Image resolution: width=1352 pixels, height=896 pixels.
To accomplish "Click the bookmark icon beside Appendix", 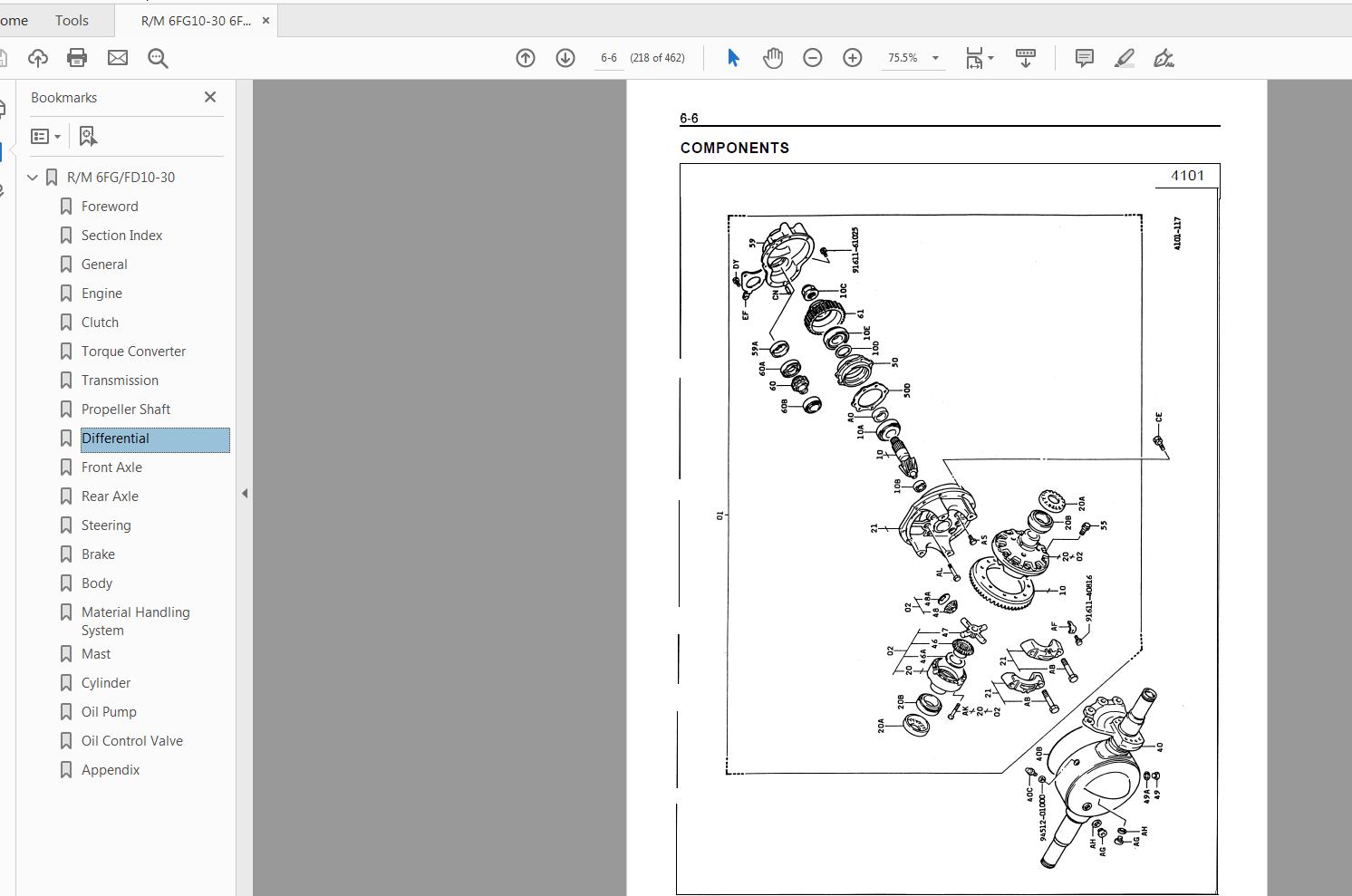I will 66,770.
